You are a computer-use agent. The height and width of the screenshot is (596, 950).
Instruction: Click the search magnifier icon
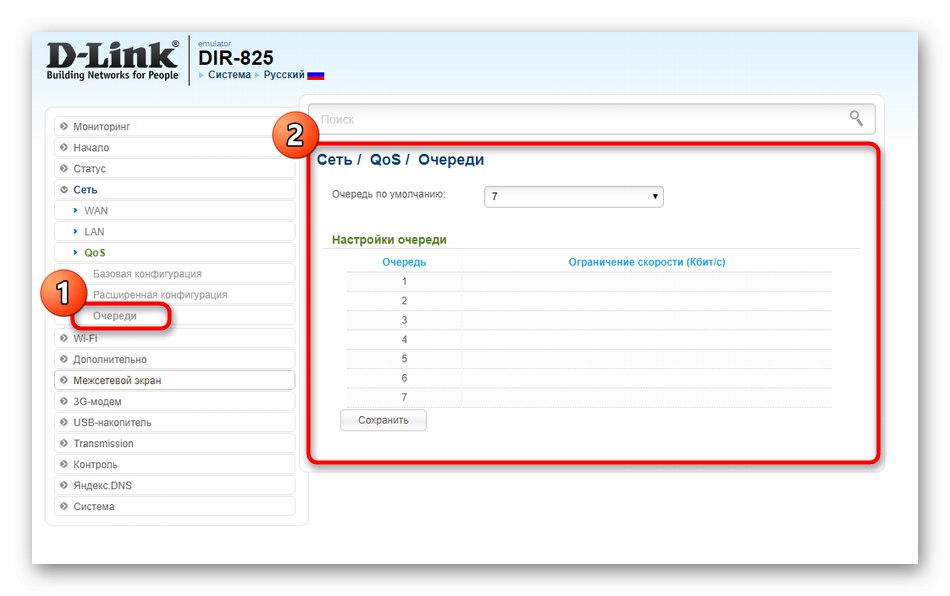pyautogui.click(x=855, y=118)
